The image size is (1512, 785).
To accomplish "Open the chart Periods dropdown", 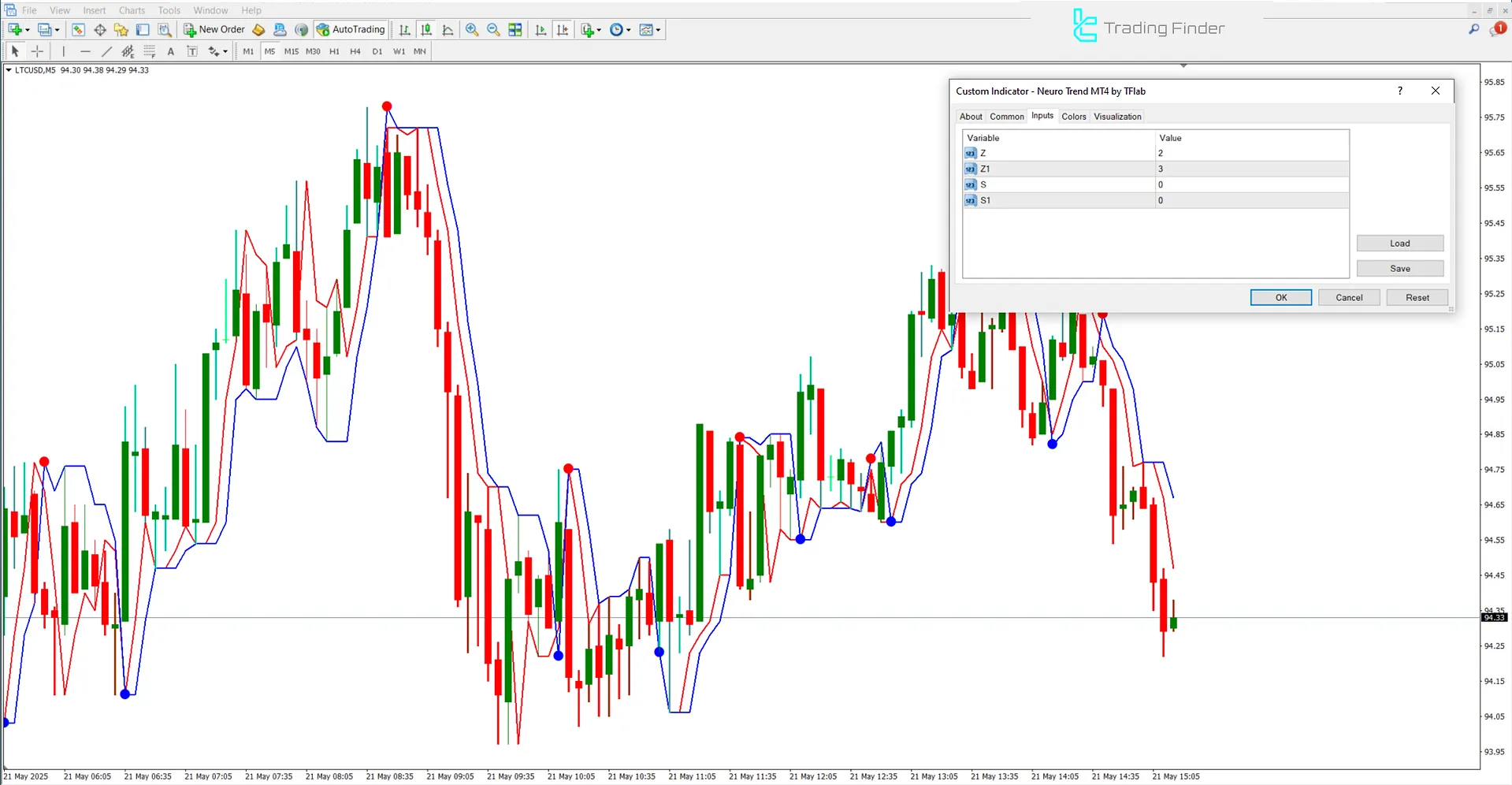I will coord(620,29).
